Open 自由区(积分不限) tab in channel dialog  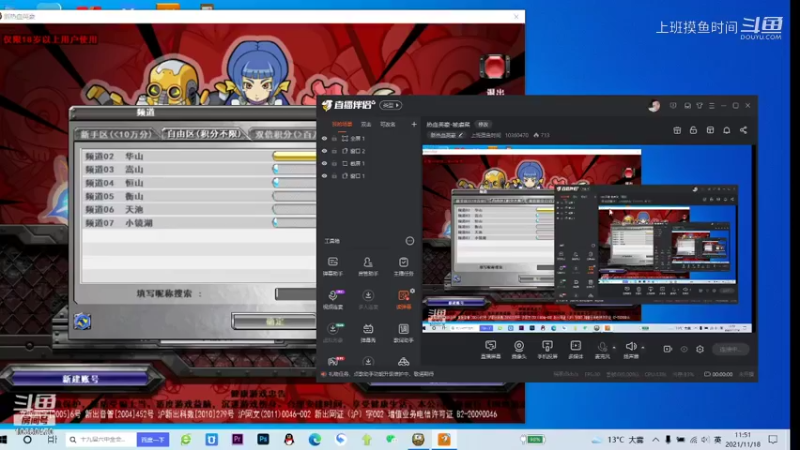pos(203,134)
